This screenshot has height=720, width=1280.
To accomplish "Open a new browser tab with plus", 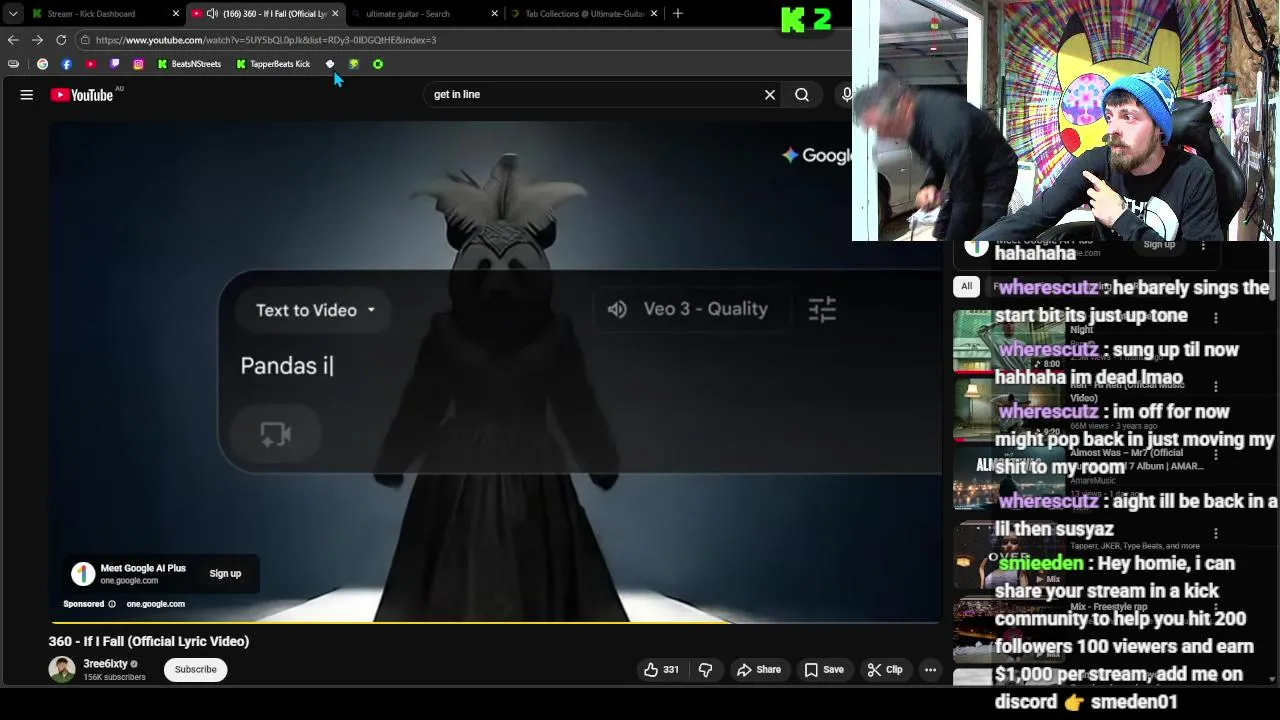I will point(678,14).
